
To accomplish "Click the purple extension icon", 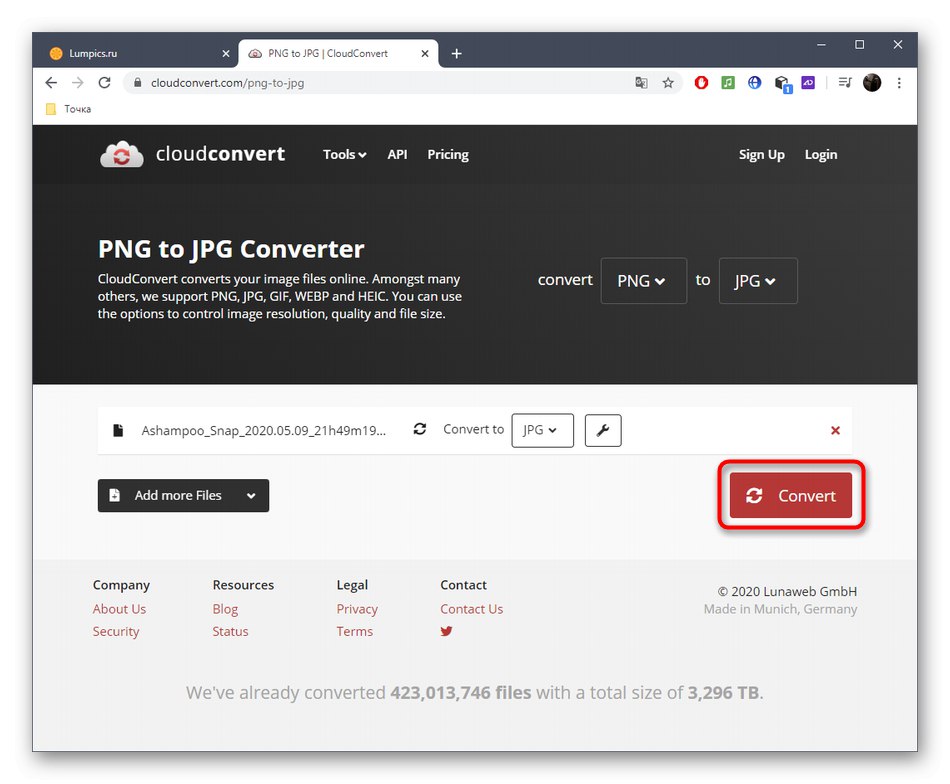I will [x=808, y=82].
